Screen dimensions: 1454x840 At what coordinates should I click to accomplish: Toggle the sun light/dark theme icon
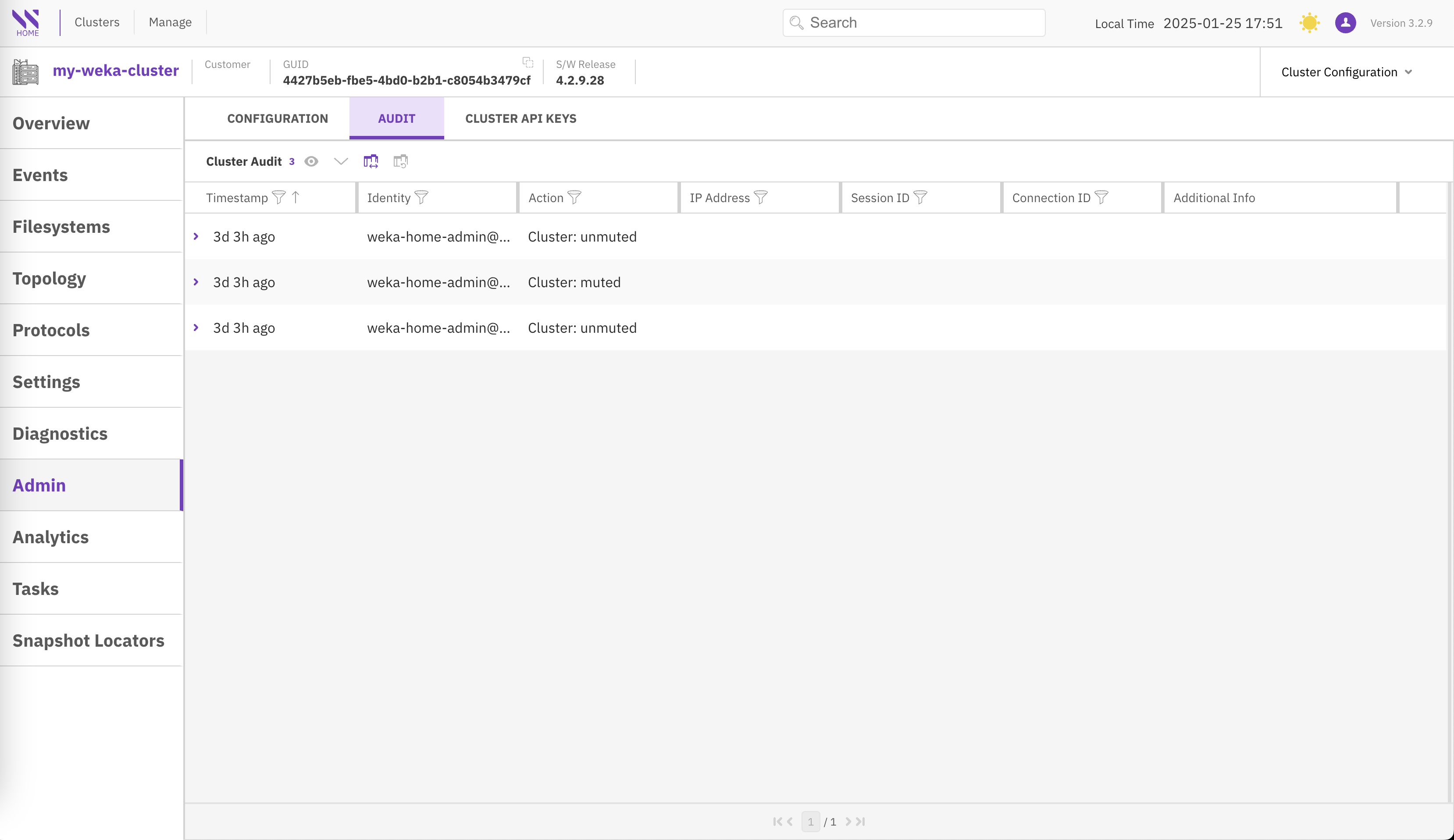(x=1309, y=23)
